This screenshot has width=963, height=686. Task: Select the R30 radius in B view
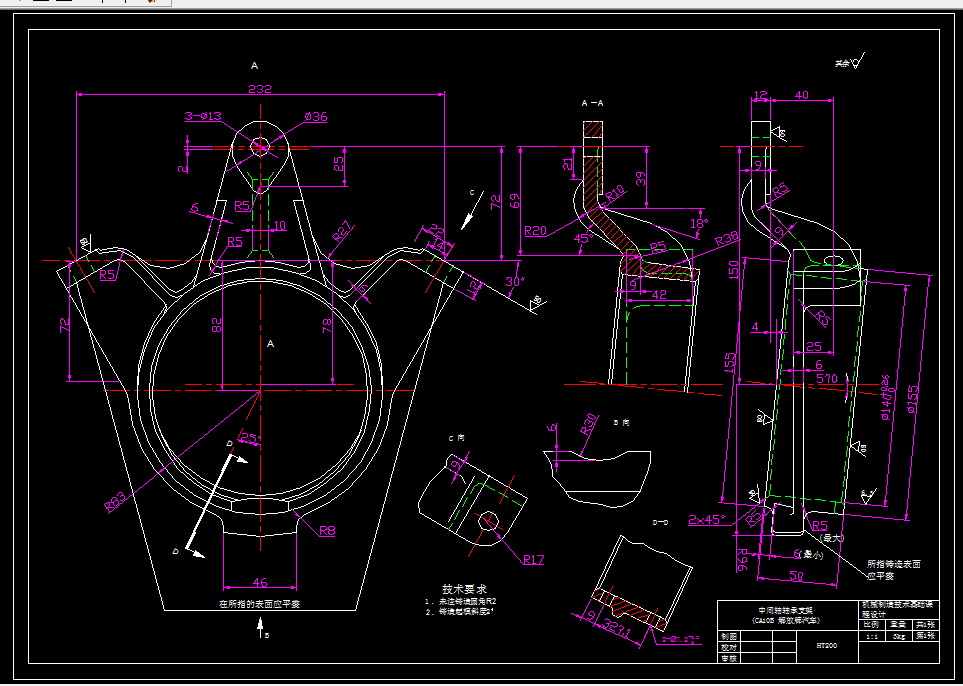coord(588,424)
